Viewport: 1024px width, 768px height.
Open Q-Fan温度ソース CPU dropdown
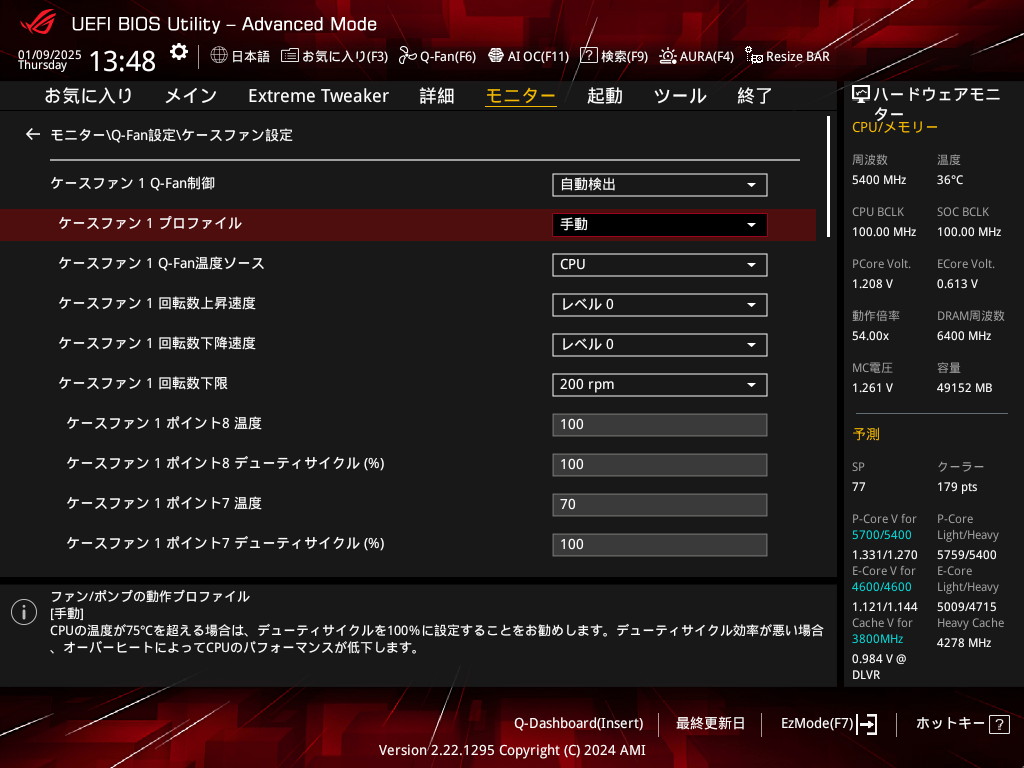click(x=659, y=265)
